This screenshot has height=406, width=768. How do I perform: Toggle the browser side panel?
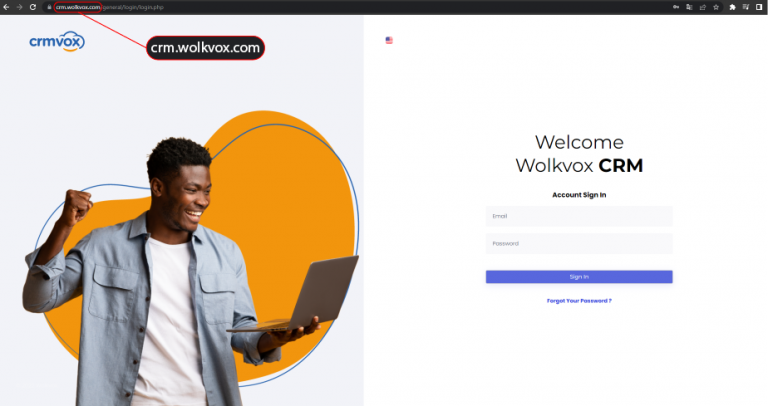[x=759, y=7]
